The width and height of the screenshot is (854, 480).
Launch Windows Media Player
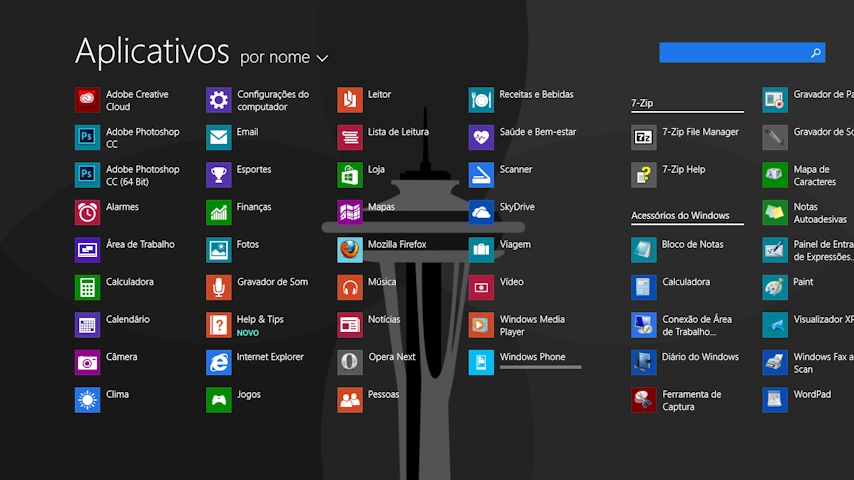[x=481, y=325]
